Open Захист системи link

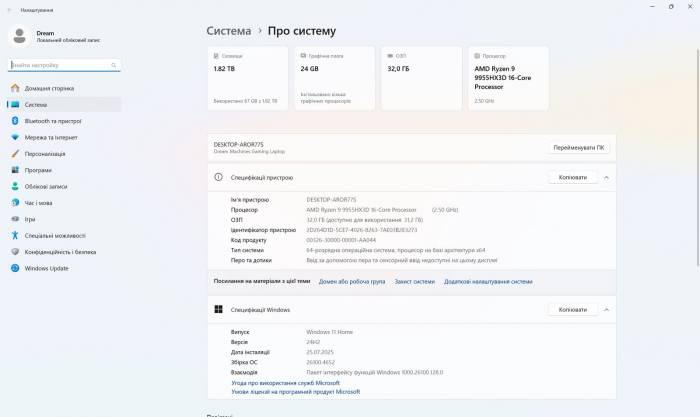414,282
